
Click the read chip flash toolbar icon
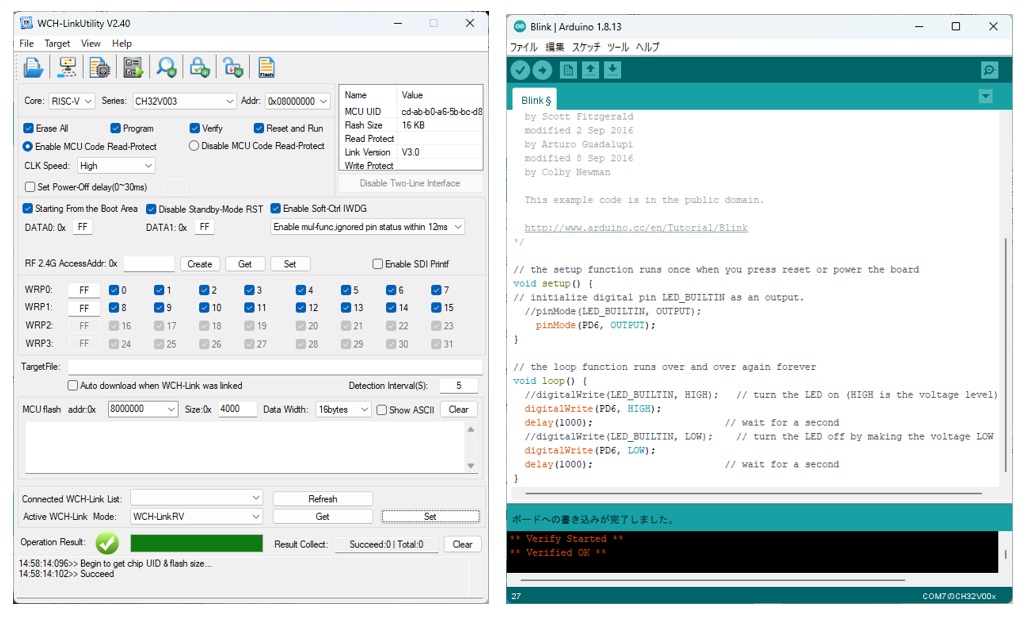pos(99,67)
